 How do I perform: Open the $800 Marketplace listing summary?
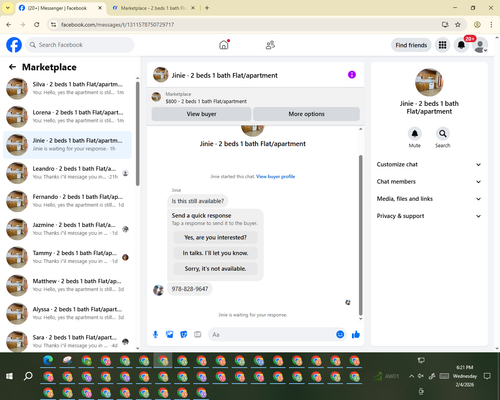click(206, 98)
